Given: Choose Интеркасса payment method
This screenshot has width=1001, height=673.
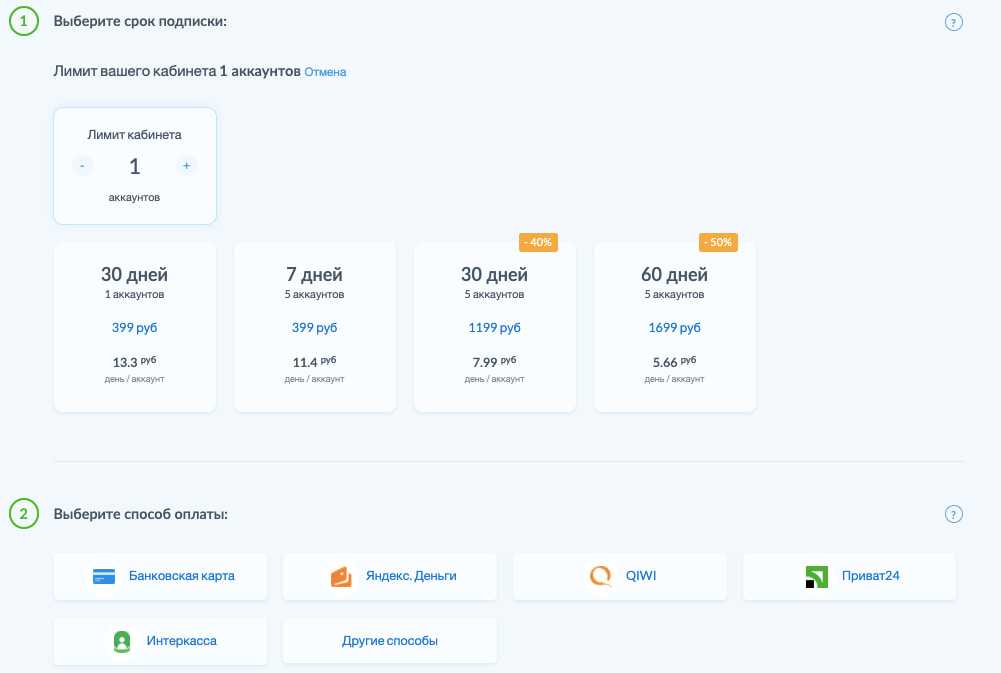Looking at the screenshot, I should tap(160, 640).
